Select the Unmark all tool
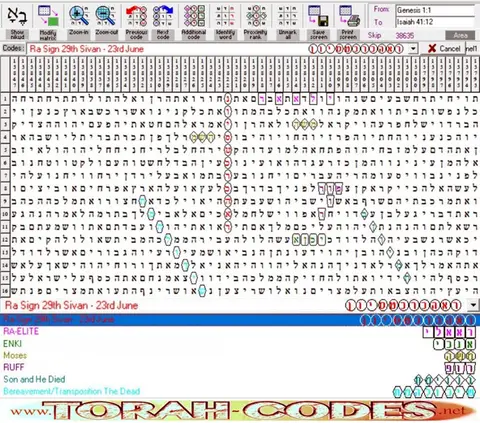480x423 pixels. click(287, 22)
